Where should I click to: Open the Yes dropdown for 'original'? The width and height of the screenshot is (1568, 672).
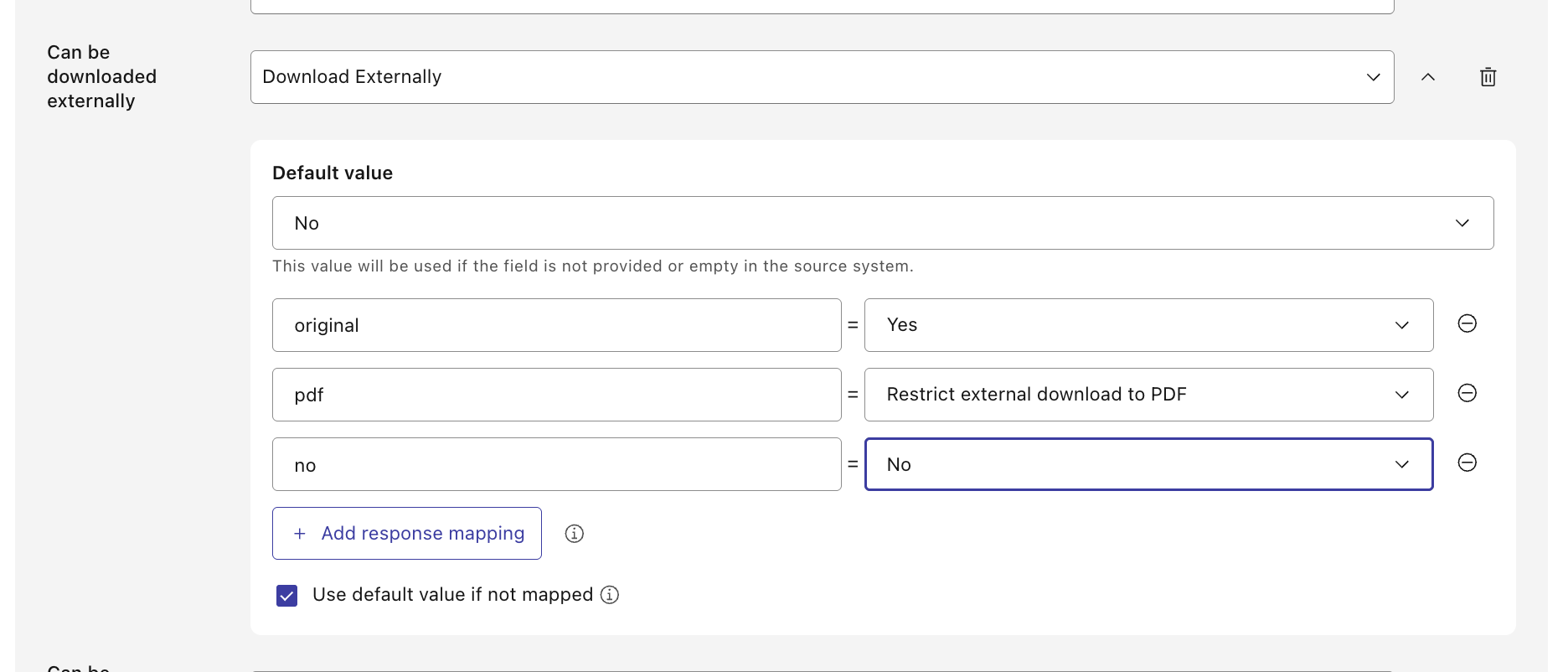pyautogui.click(x=1148, y=325)
